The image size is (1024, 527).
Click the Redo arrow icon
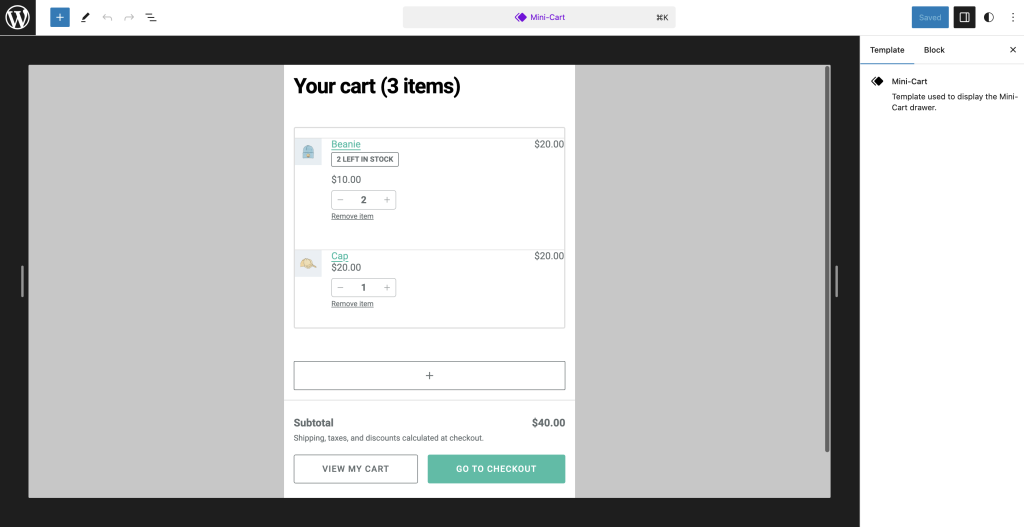[129, 17]
